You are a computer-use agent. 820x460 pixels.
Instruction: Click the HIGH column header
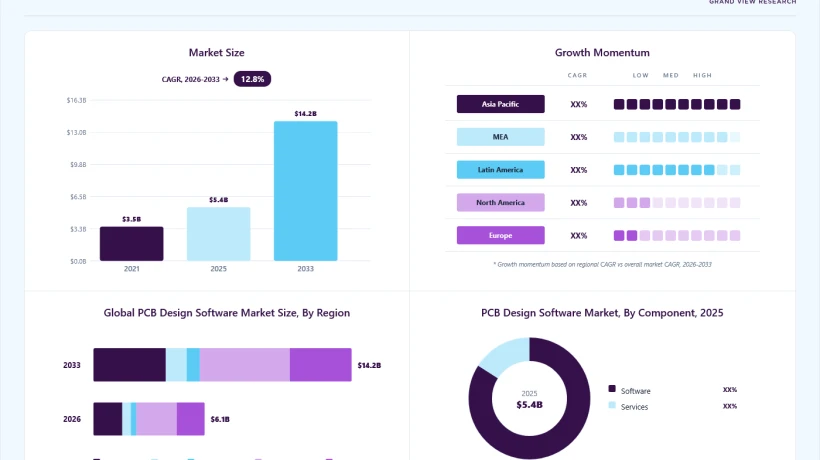[702, 75]
